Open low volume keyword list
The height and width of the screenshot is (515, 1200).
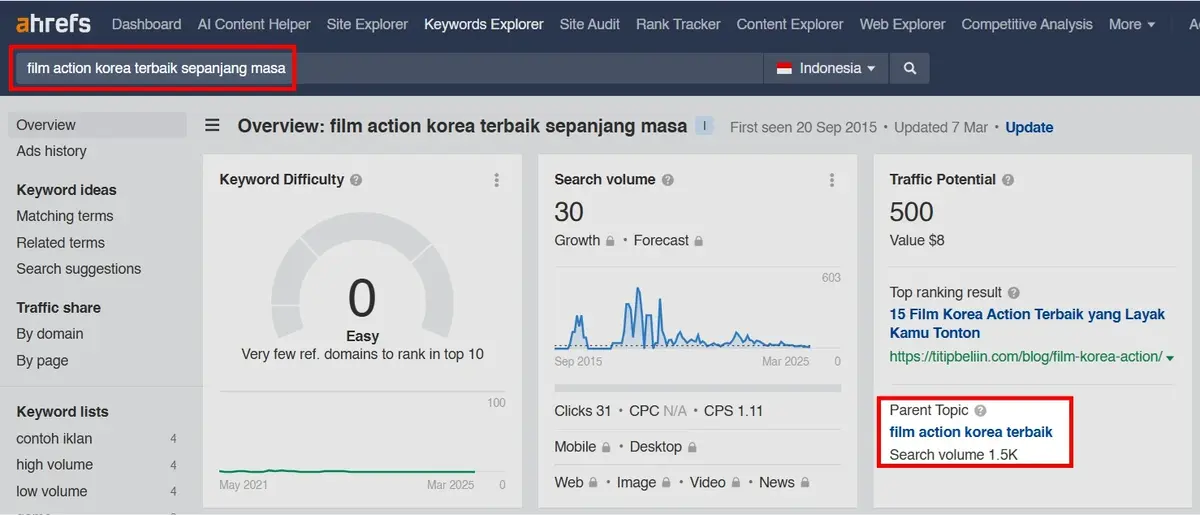tap(51, 491)
